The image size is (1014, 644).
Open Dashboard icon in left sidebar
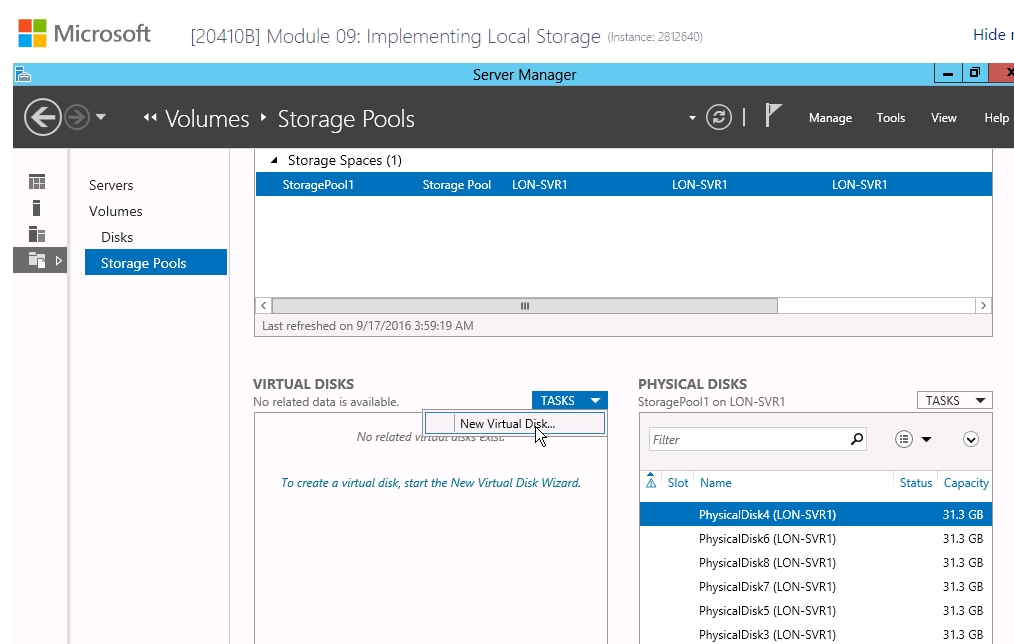[x=37, y=182]
